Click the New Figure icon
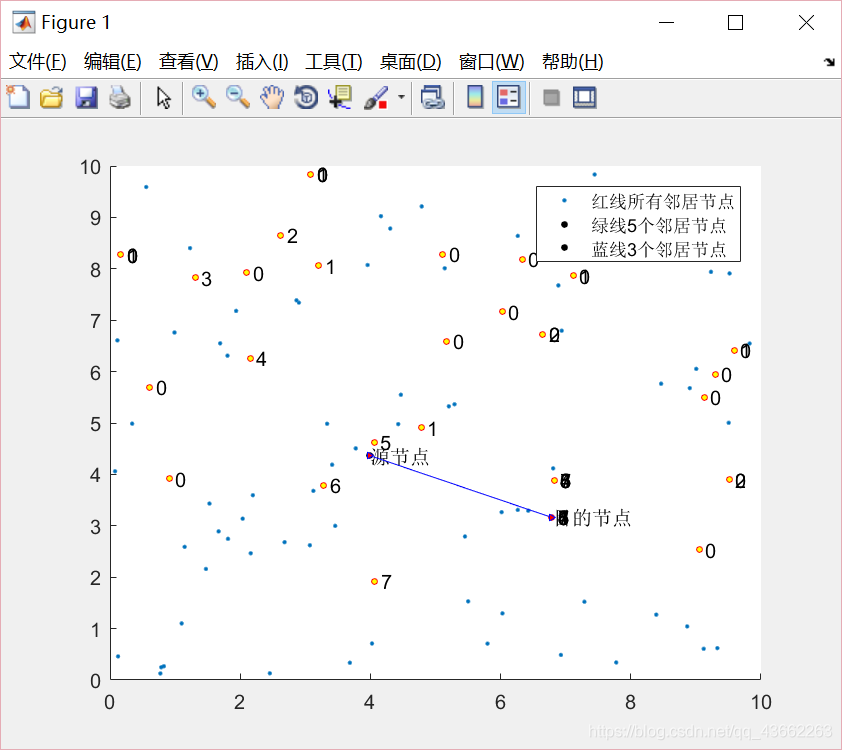 (x=18, y=98)
